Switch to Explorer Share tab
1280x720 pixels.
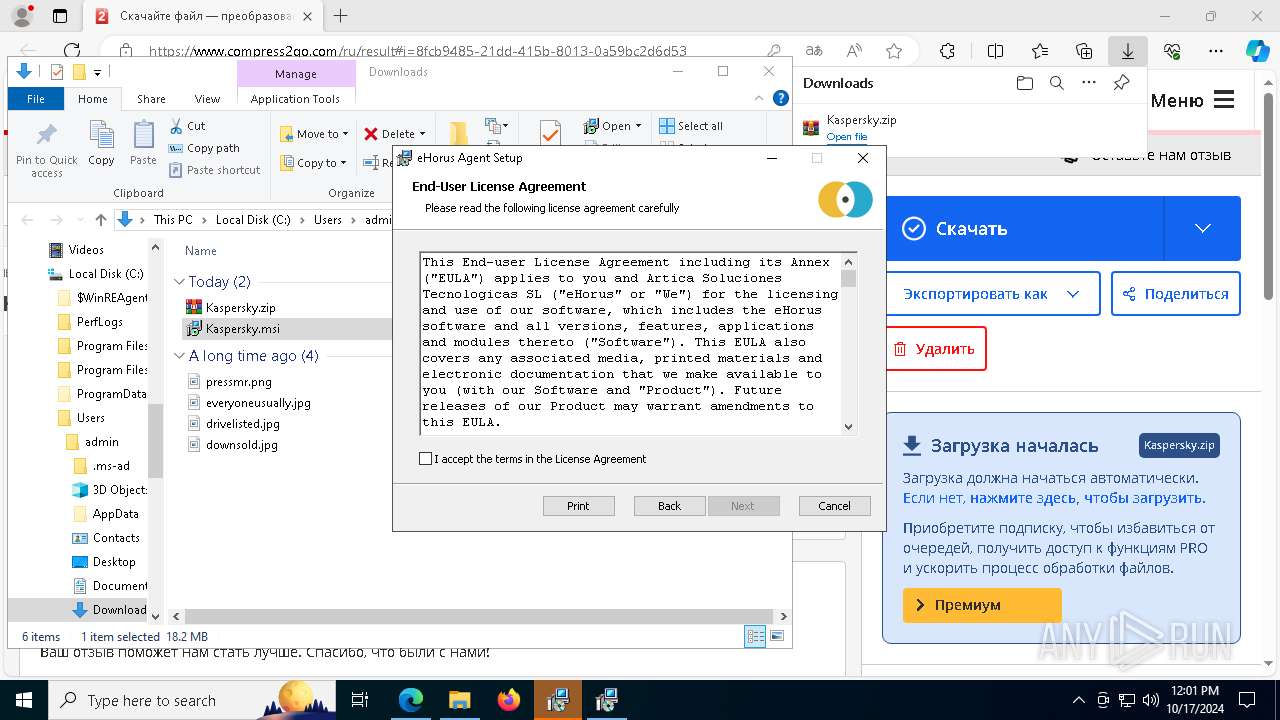[x=151, y=99]
